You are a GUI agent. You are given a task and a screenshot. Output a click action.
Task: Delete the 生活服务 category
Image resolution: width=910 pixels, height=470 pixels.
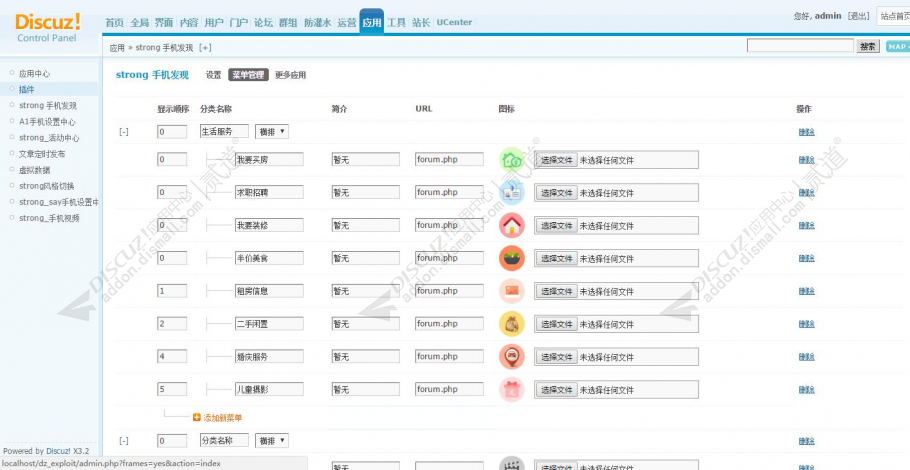[x=806, y=132]
